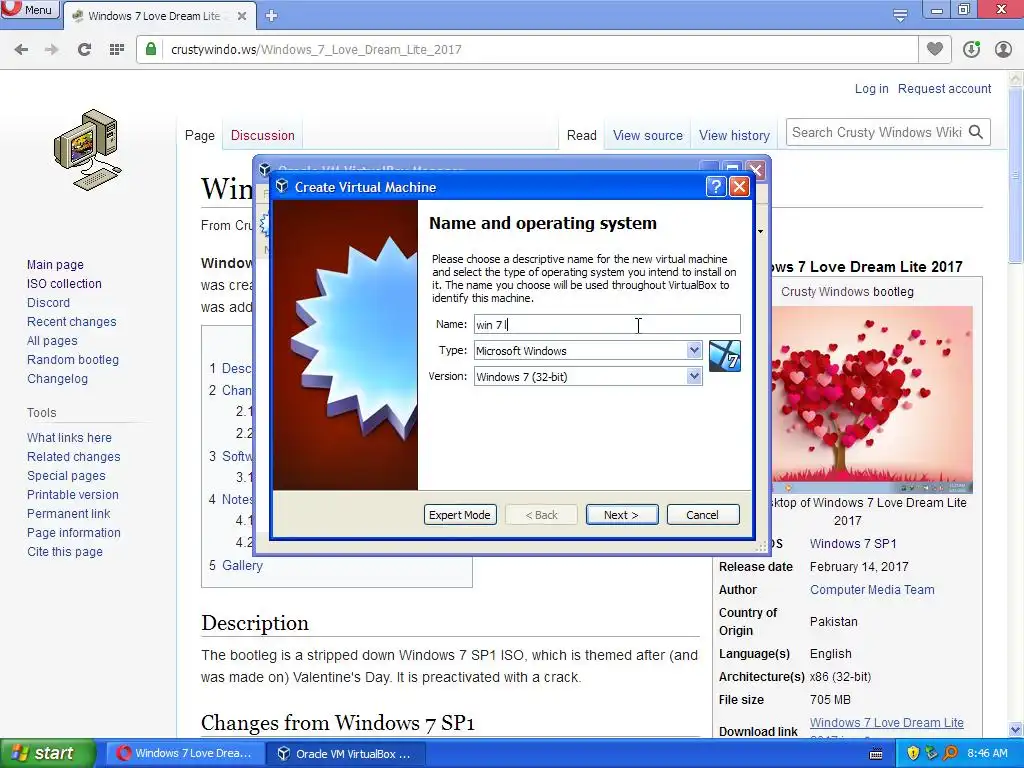Open the on-screen keyboard taskbar icon
The image size is (1024, 768).
876,754
